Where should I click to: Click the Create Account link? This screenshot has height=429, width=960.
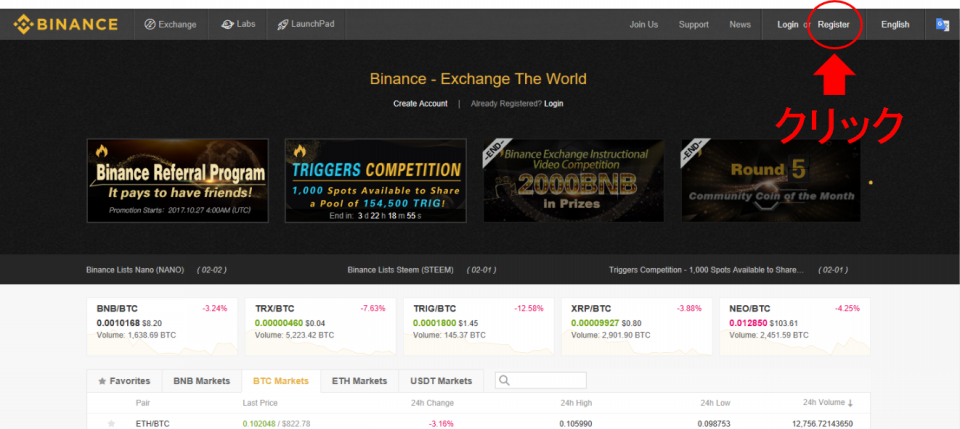(x=420, y=103)
